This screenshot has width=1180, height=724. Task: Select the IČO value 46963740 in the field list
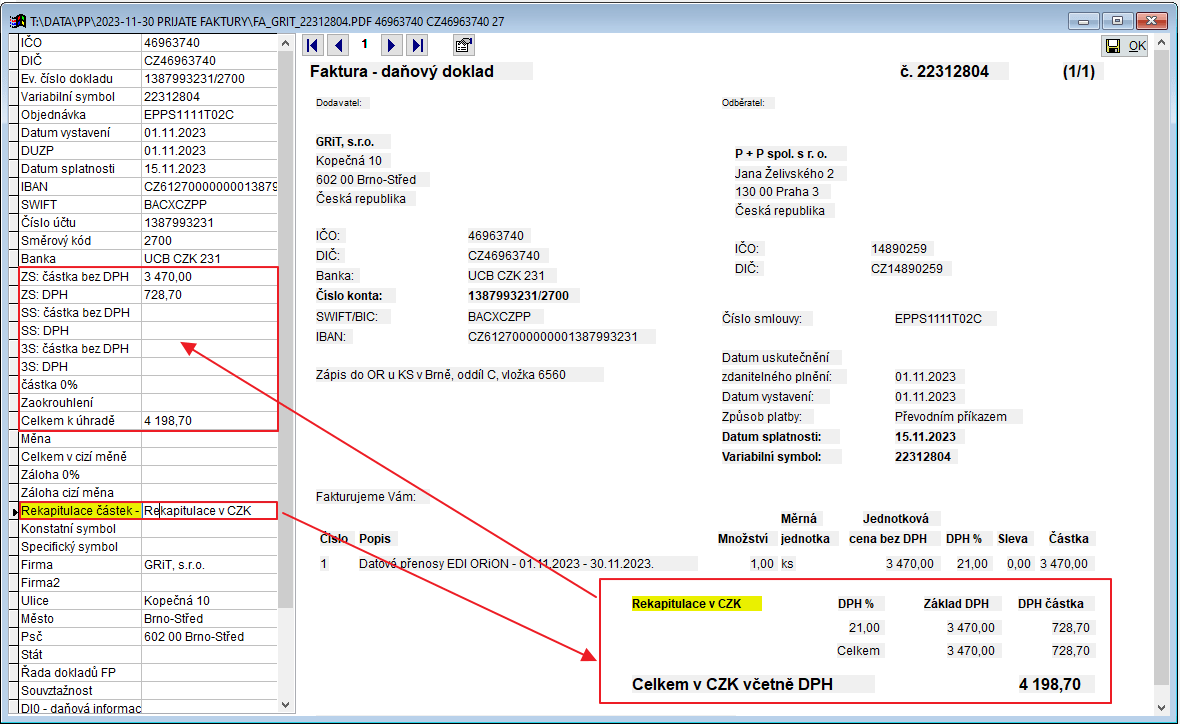[209, 43]
